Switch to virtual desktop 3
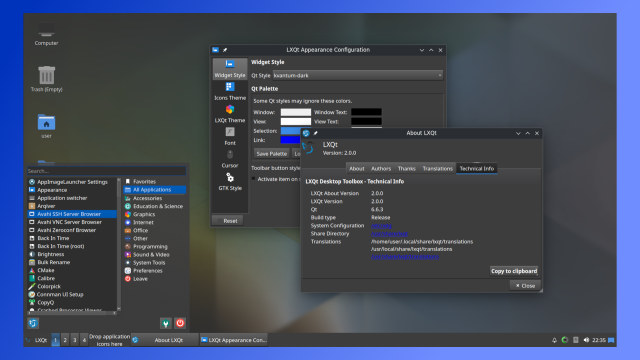 (74, 340)
